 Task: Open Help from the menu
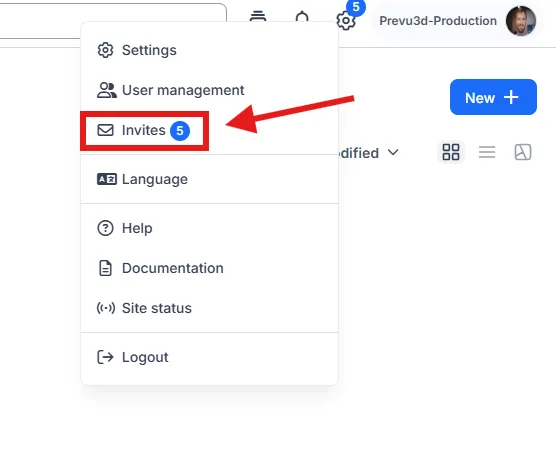[x=209, y=228]
